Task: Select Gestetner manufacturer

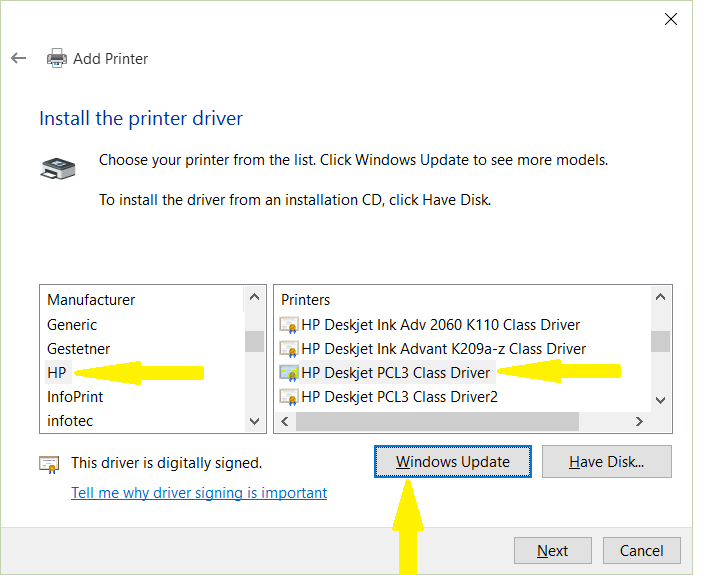Action: [x=78, y=349]
